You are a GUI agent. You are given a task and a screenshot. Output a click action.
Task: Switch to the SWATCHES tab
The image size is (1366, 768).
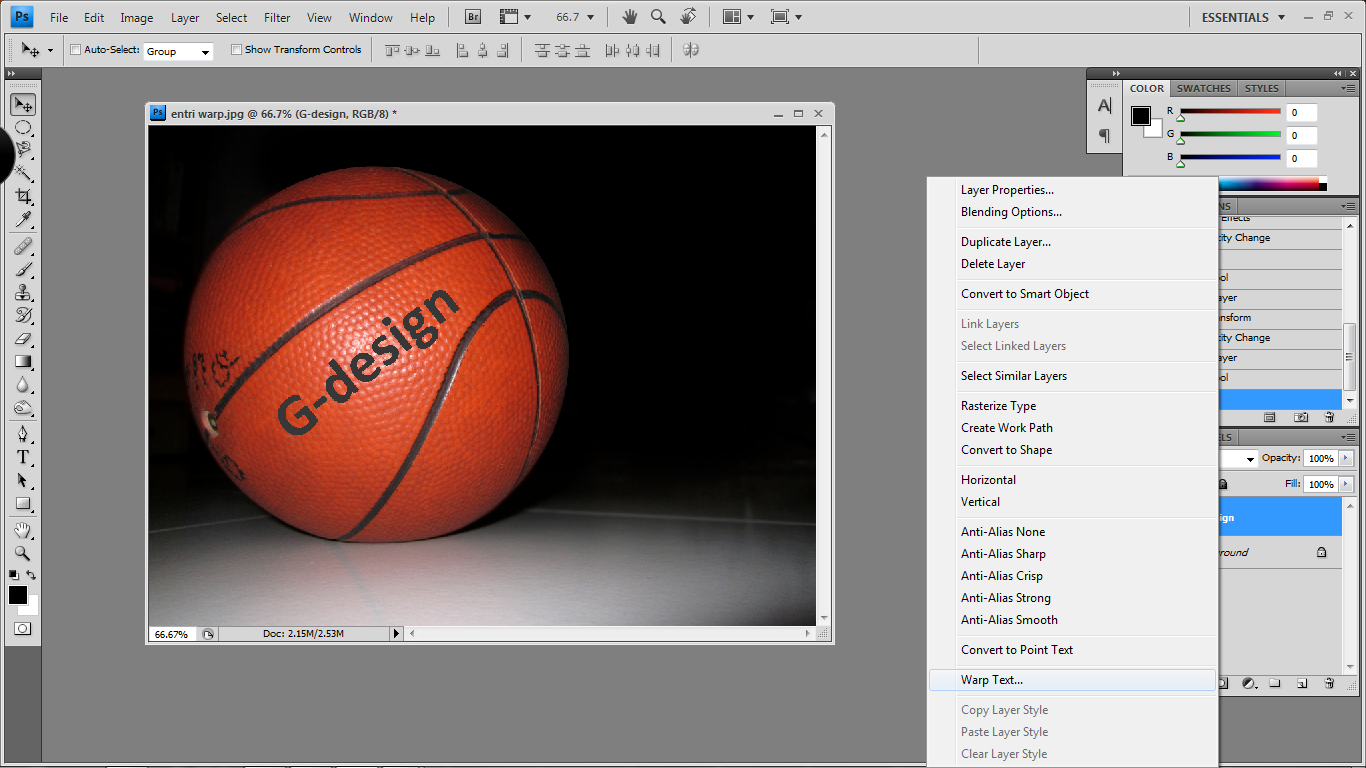[1205, 88]
